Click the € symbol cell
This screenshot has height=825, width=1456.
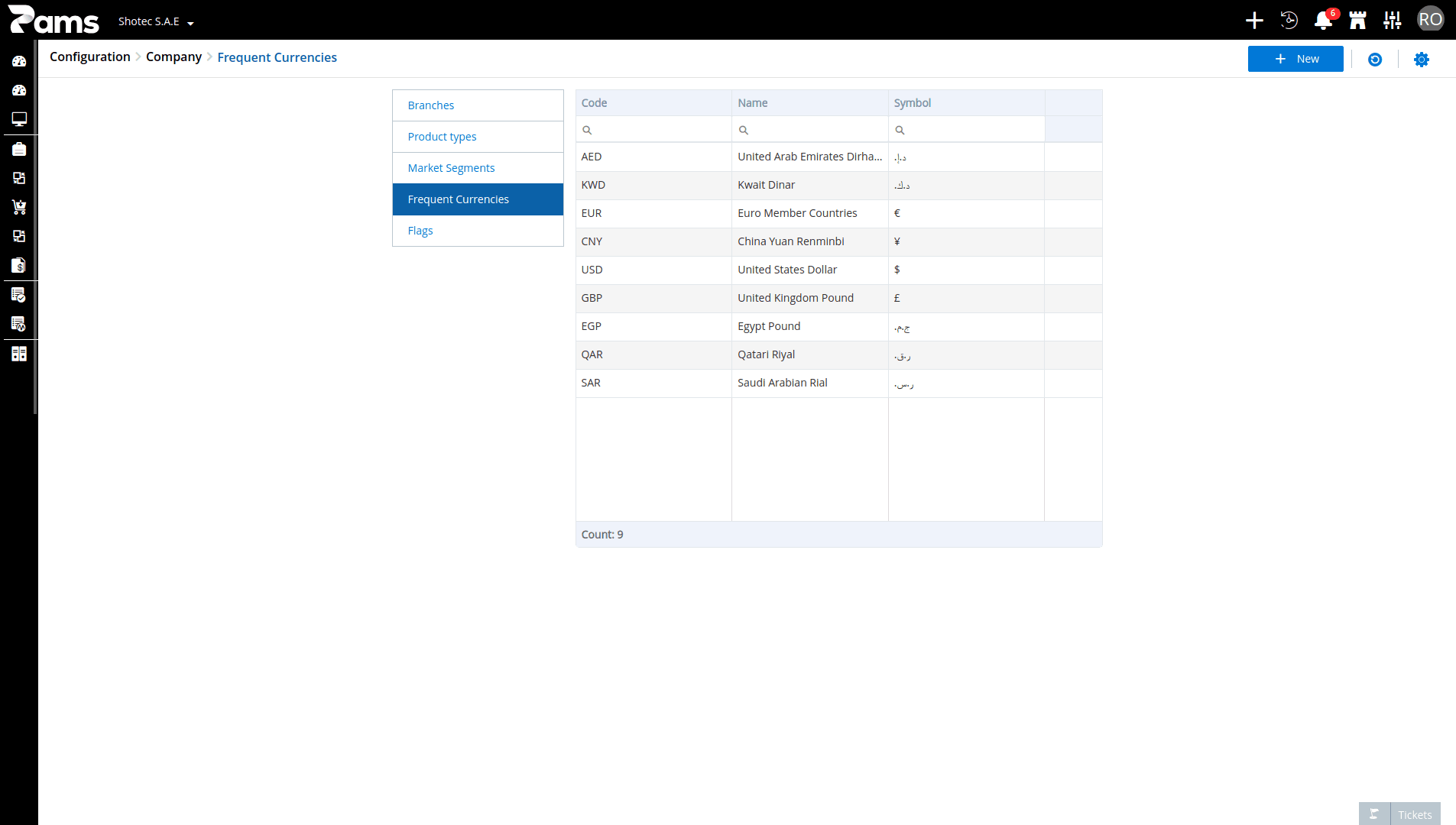pos(966,213)
